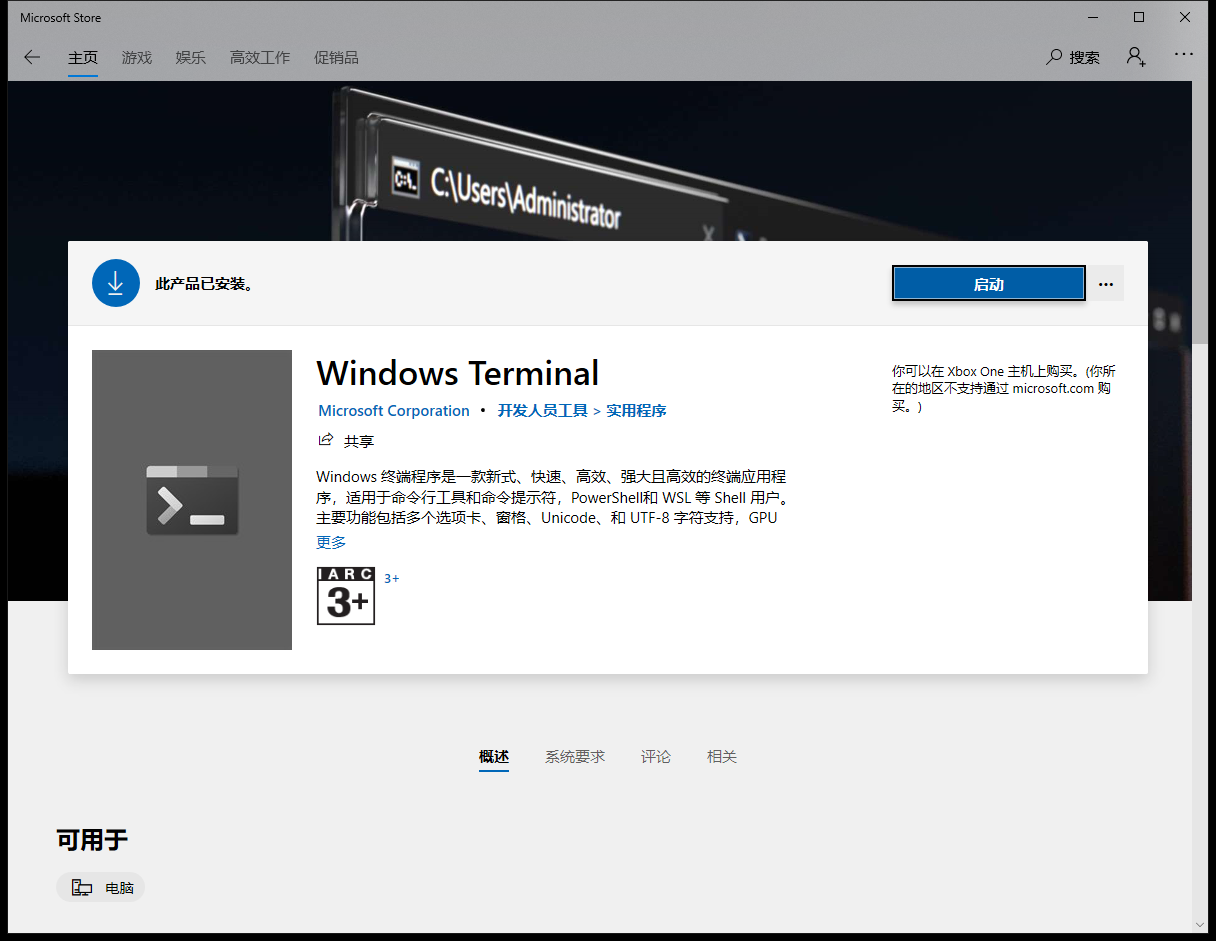Click the Windows Terminal app logo
Screen dimensions: 1216x941
point(192,500)
